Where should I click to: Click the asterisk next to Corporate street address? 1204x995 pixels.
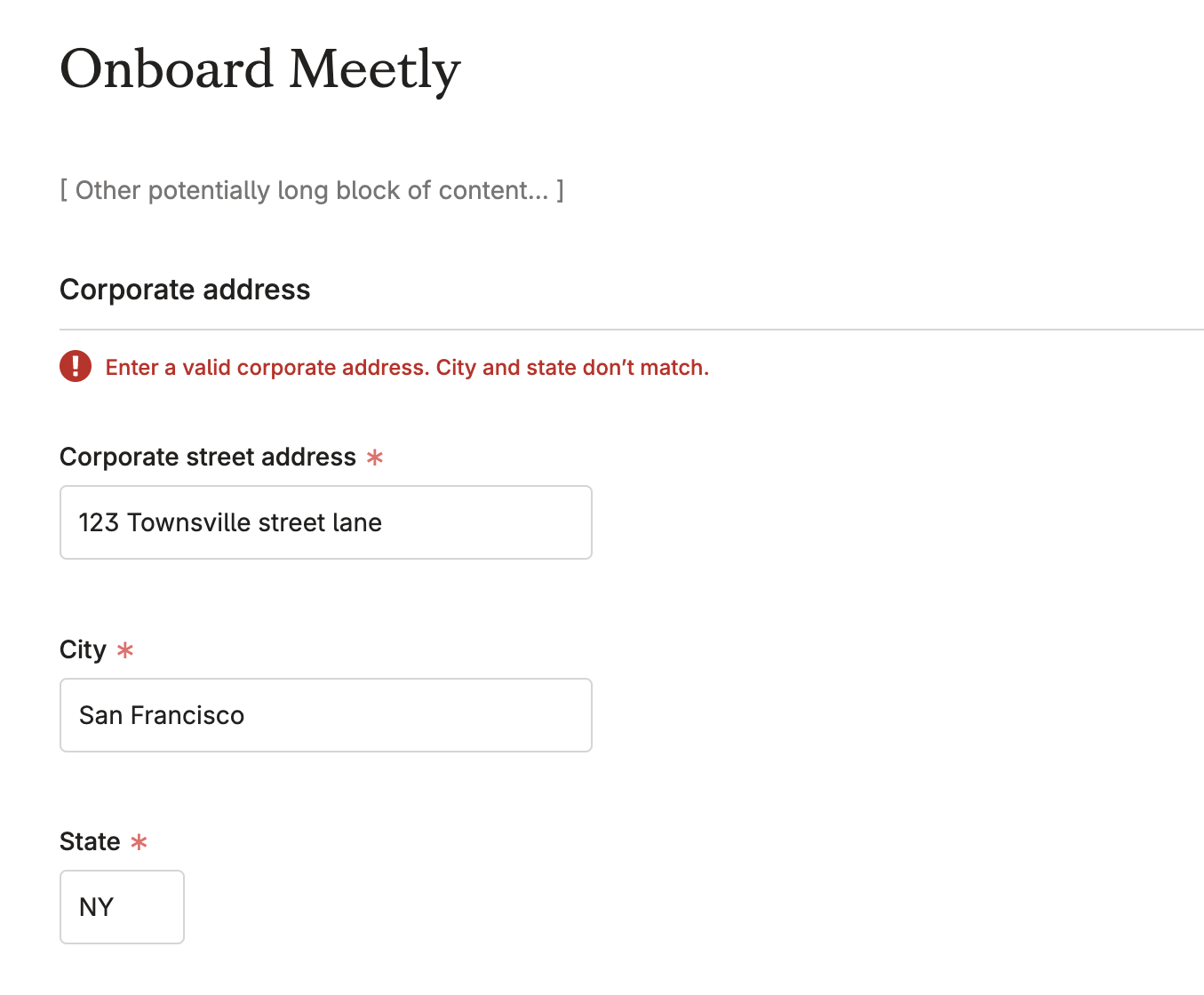pyautogui.click(x=375, y=458)
